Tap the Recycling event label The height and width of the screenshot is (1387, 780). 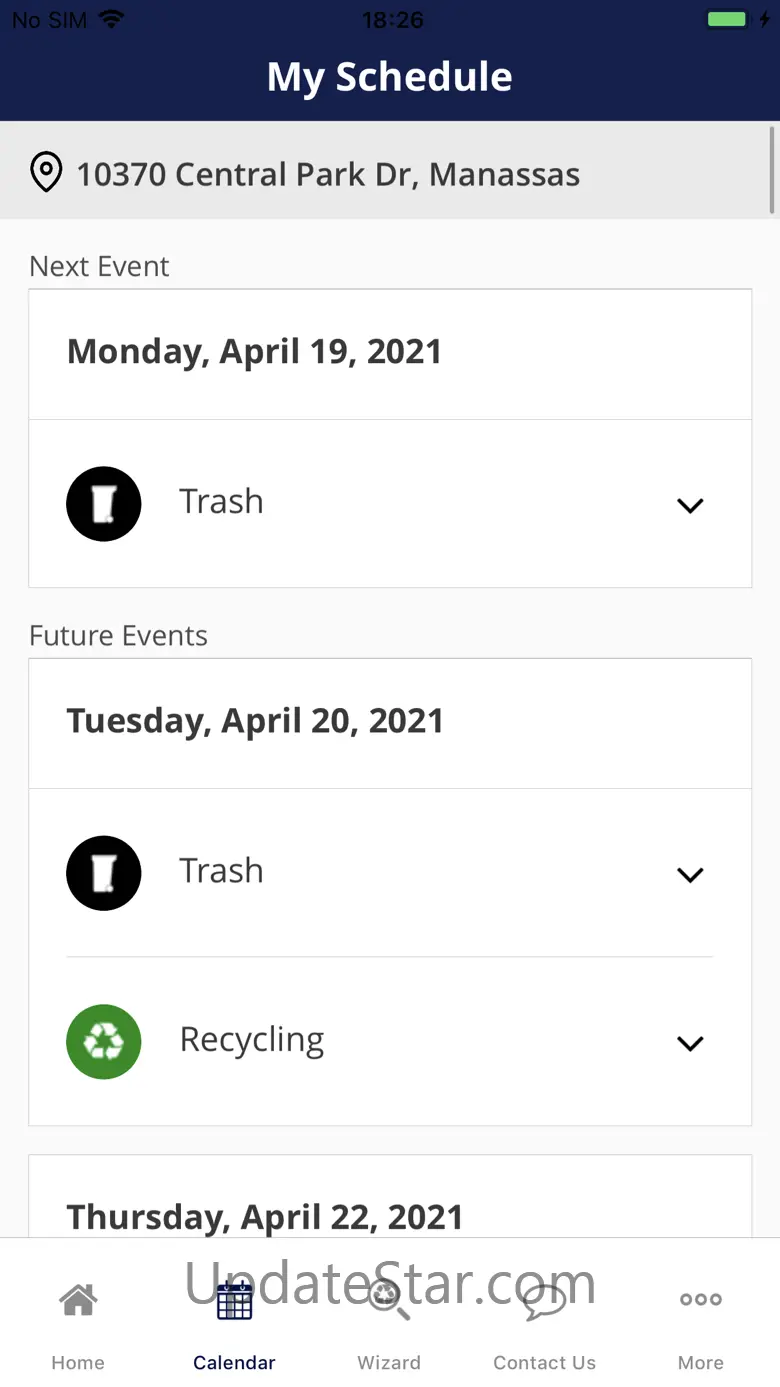tap(252, 1040)
